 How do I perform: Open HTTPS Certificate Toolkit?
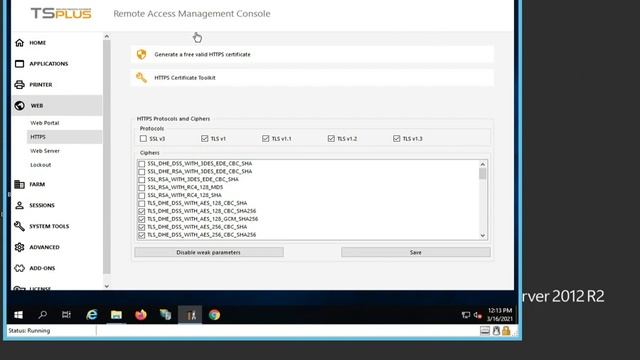point(312,78)
